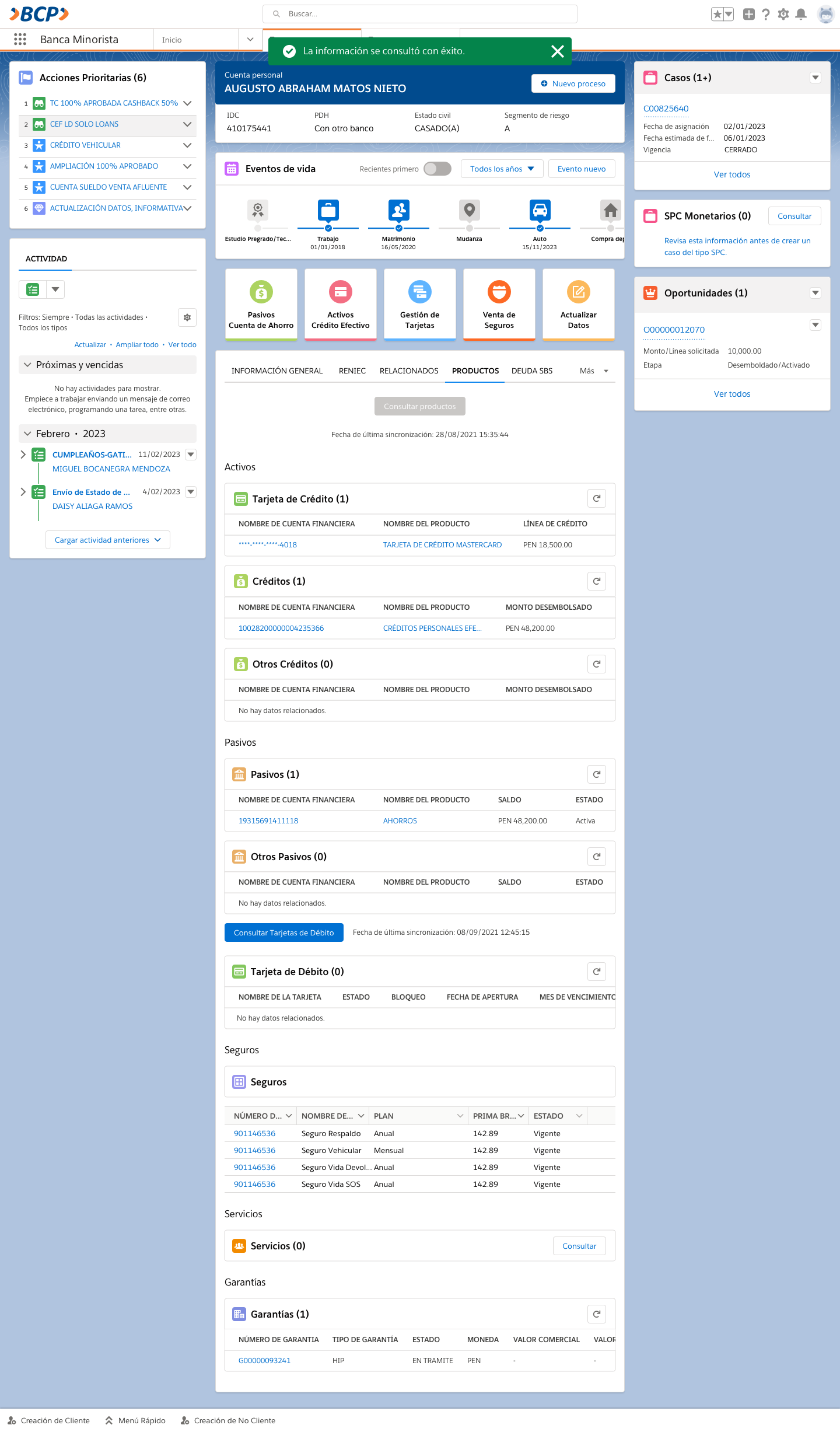Refresh the Garantías list
Image resolution: width=840 pixels, height=1432 pixels.
click(x=597, y=1314)
